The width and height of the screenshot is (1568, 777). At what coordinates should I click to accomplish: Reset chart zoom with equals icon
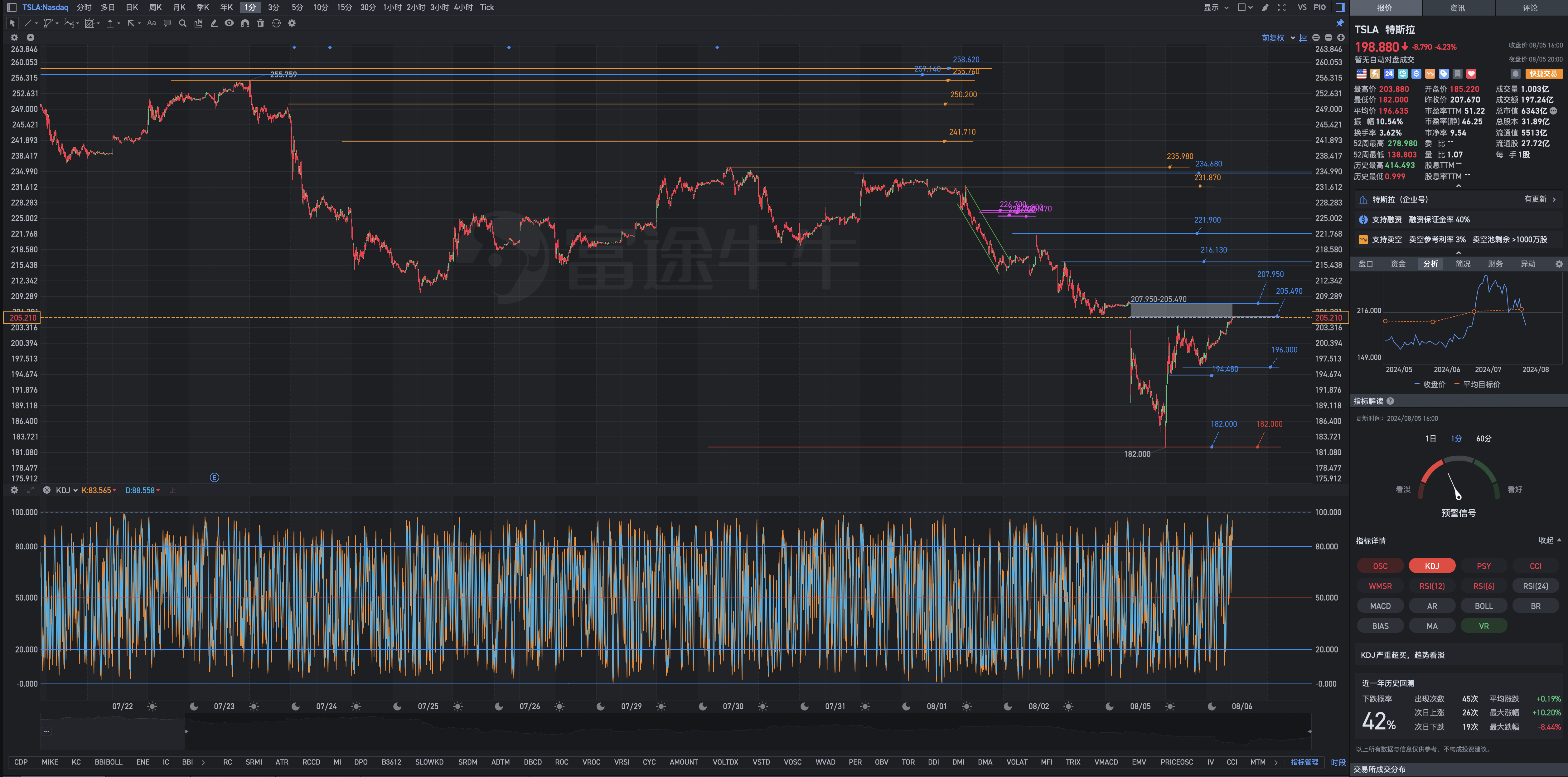tap(1316, 38)
